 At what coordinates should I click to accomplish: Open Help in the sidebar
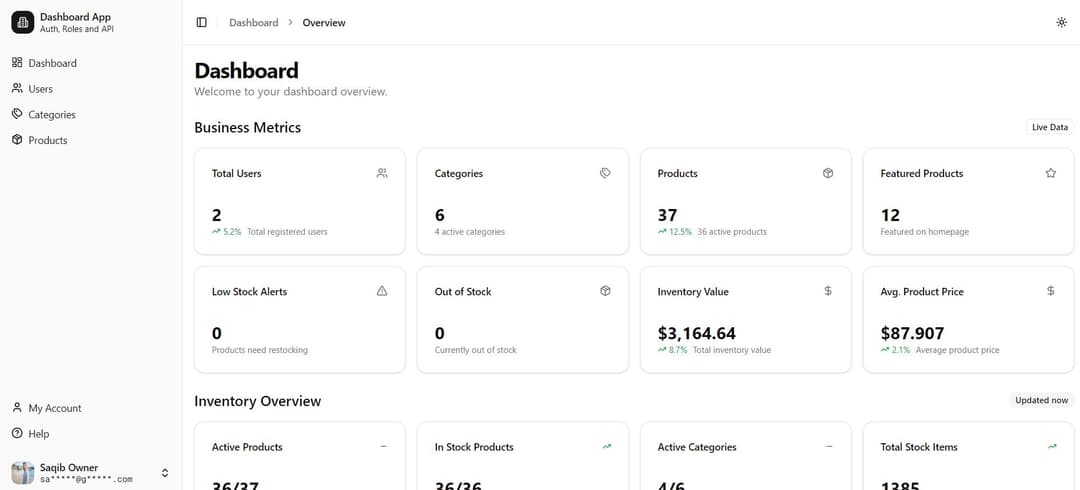[91, 433]
